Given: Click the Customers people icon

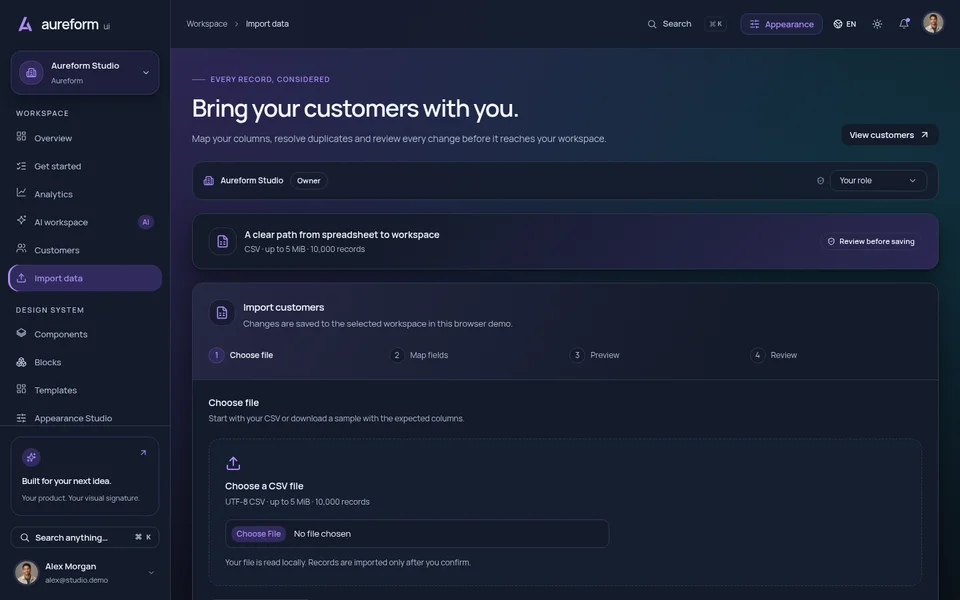Looking at the screenshot, I should (x=21, y=249).
